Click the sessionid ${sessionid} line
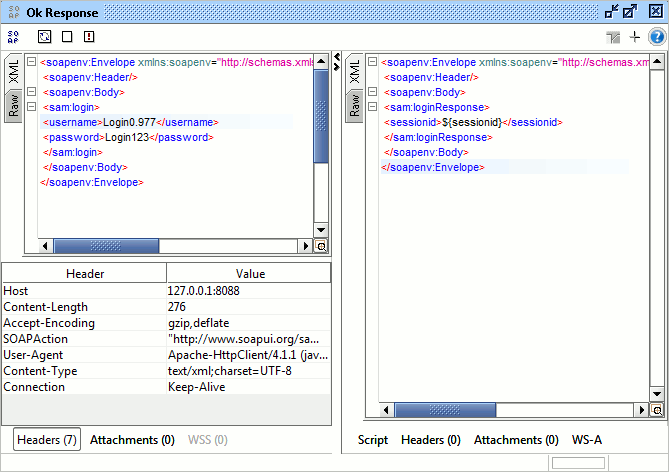Viewport: 669px width, 472px height. (473, 122)
